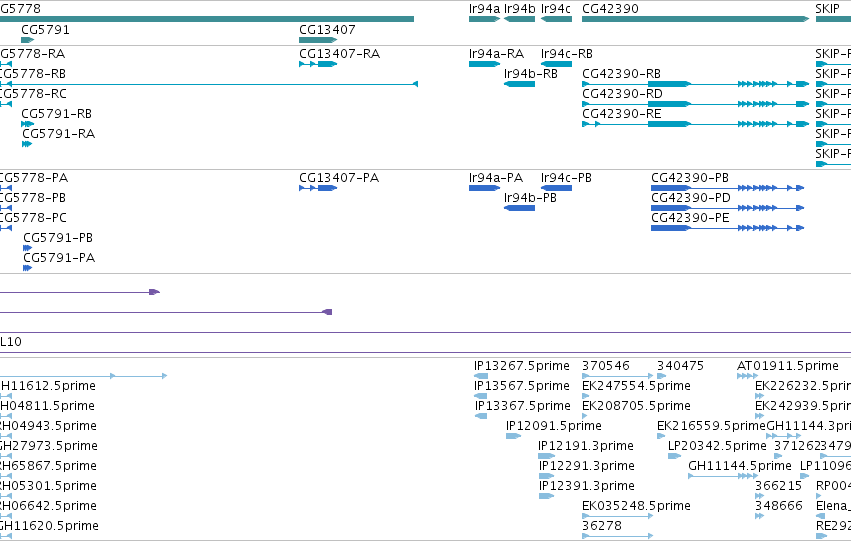
Task: Click the purple feature ending with right arrow
Action: (80, 292)
